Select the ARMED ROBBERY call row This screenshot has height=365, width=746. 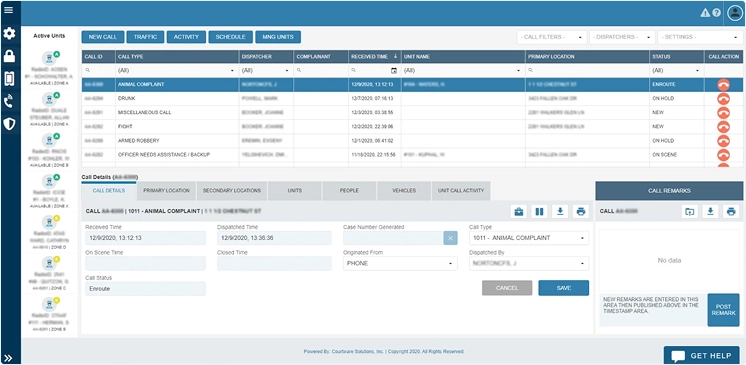[x=412, y=141]
